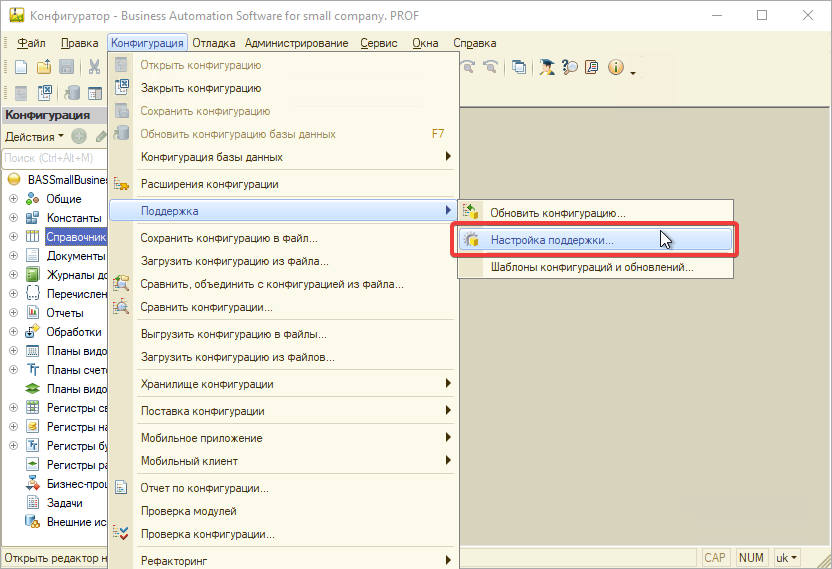This screenshot has height=569, width=832.
Task: Open the uk language dropdown in status bar
Action: click(x=788, y=557)
